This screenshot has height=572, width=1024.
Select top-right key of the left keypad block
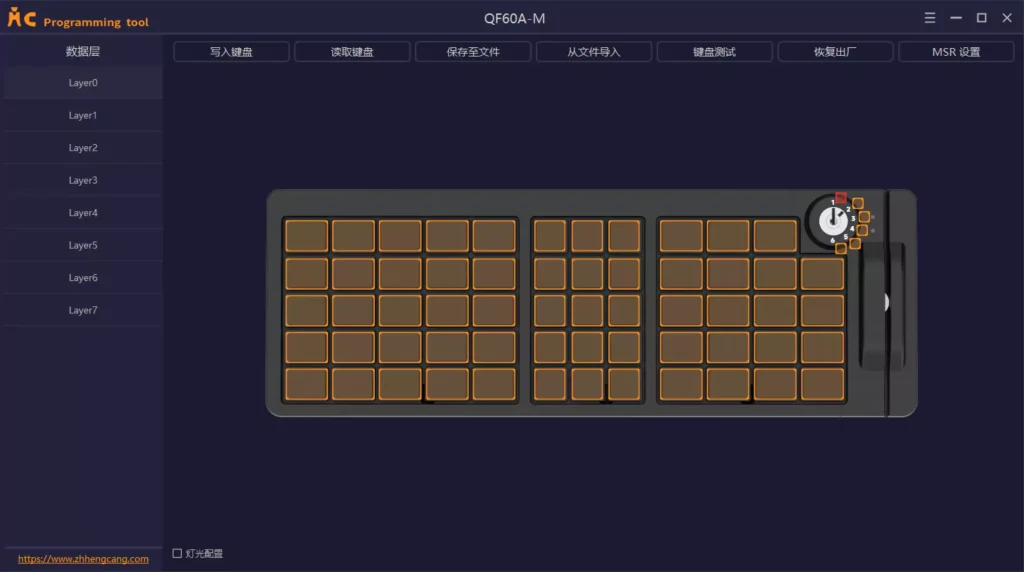(494, 236)
